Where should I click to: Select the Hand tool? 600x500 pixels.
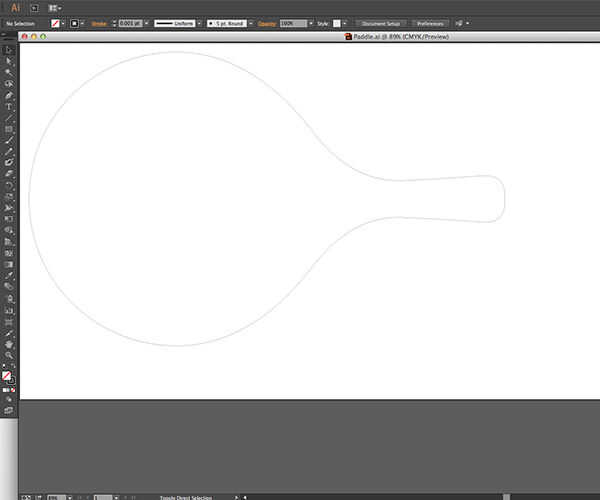click(x=8, y=344)
